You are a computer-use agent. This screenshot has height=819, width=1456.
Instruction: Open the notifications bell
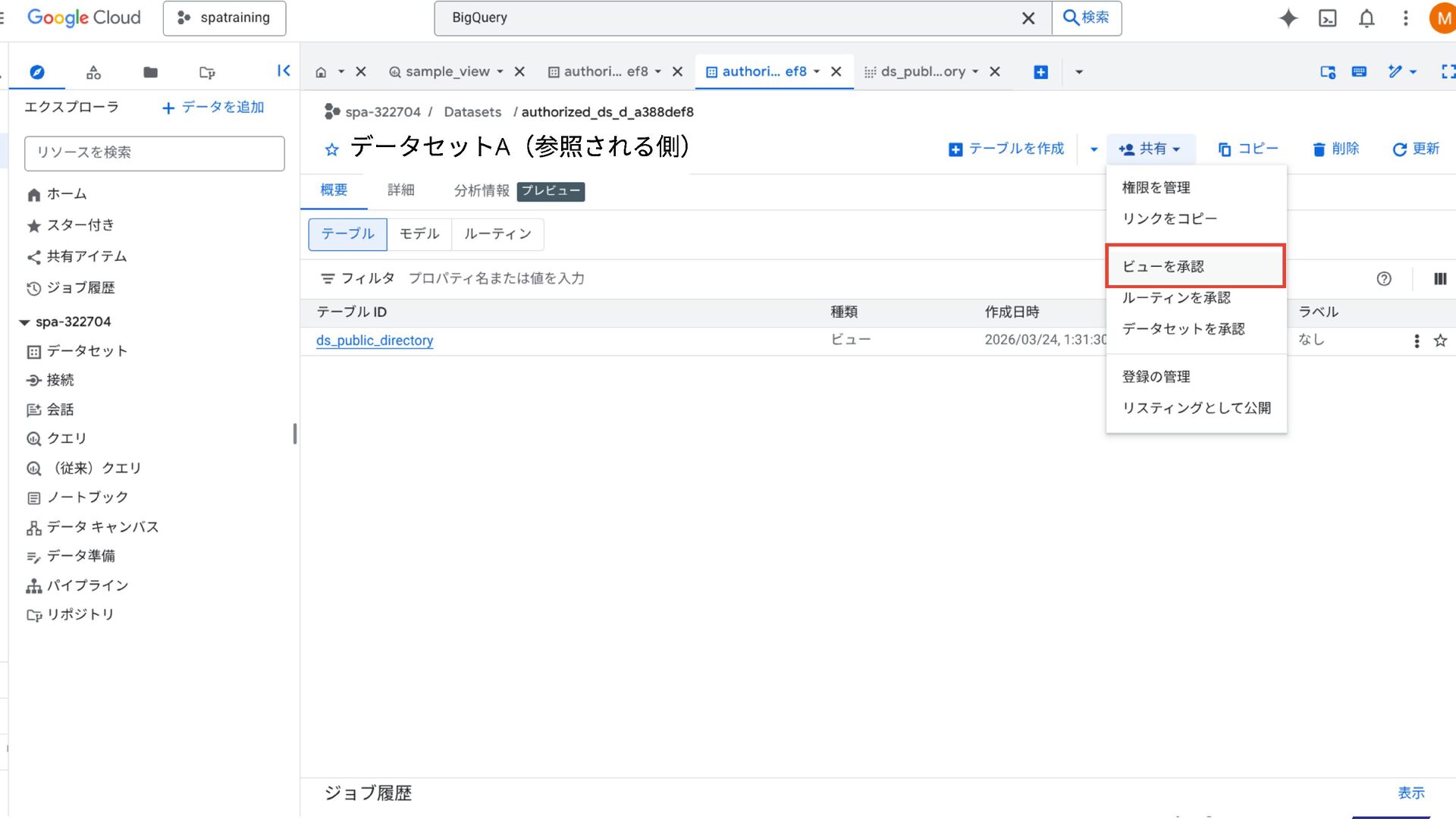coord(1367,18)
